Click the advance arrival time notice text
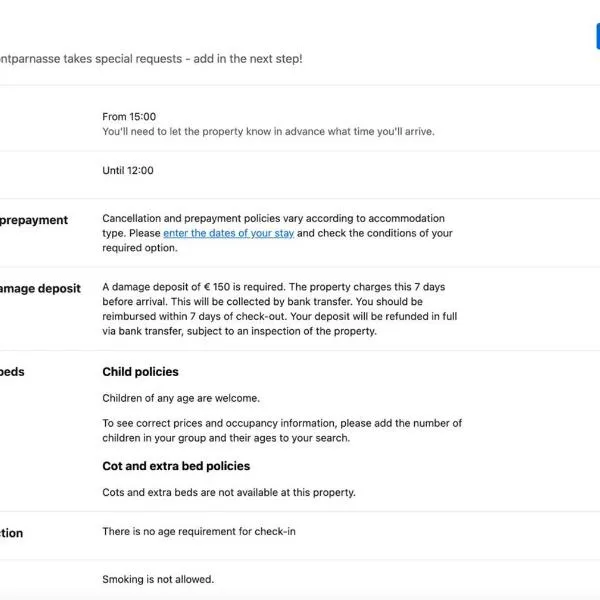 click(x=268, y=132)
